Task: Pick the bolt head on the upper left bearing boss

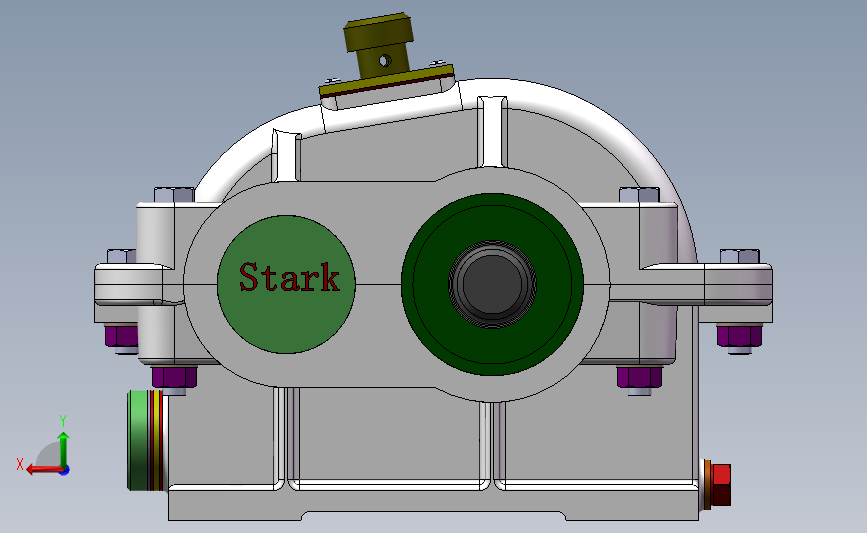Action: (174, 195)
